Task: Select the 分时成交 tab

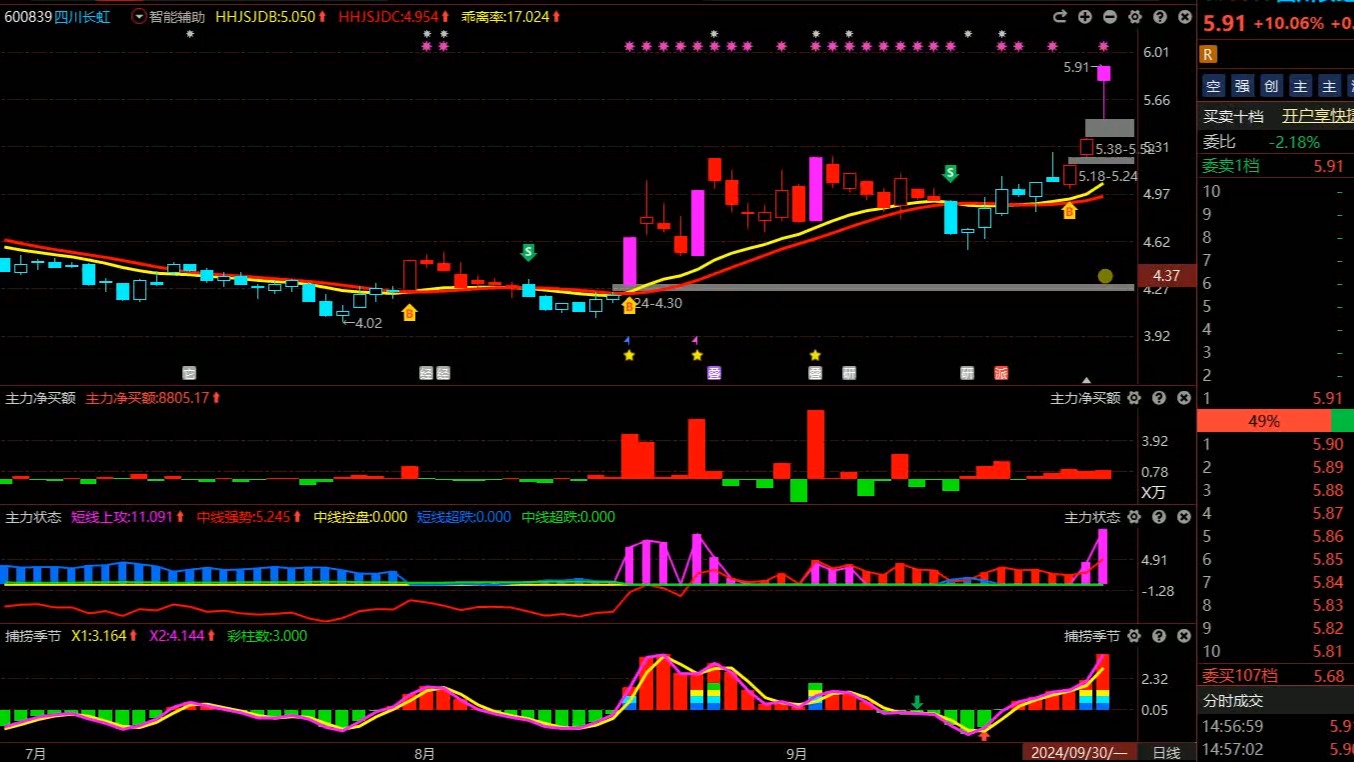Action: tap(1233, 701)
